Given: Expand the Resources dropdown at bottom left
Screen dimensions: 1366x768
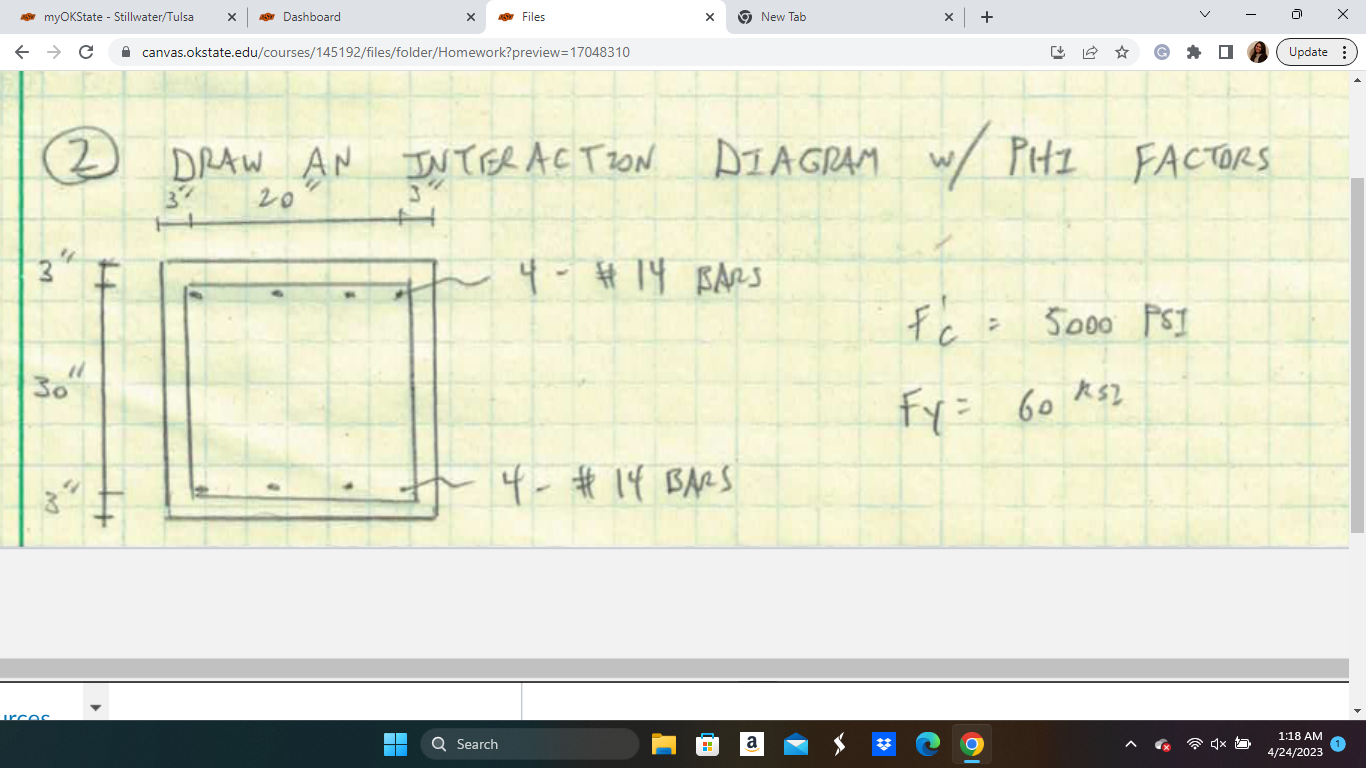Looking at the screenshot, I should coord(95,707).
